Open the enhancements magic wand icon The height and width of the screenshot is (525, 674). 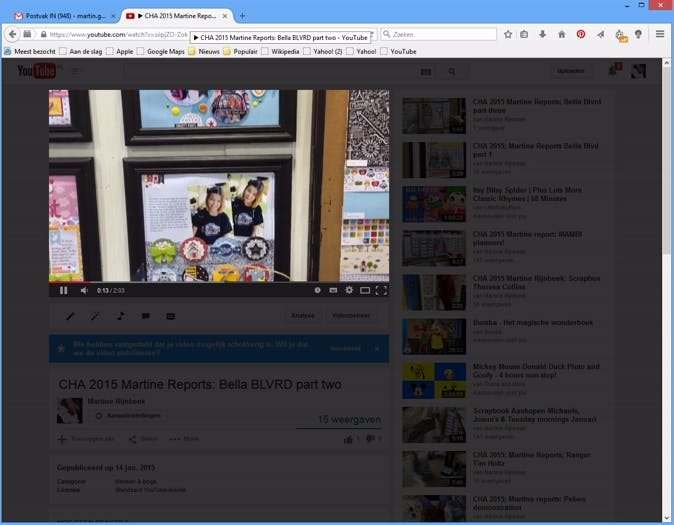[95, 316]
